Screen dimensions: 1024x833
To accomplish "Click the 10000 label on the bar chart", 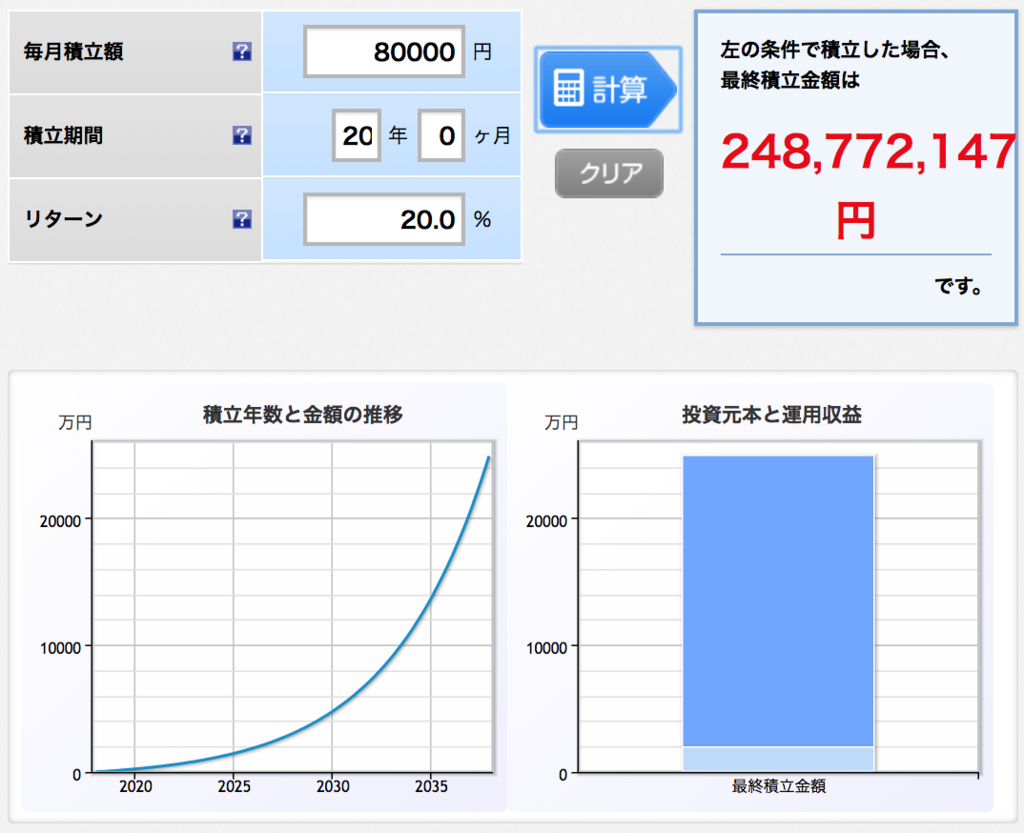I will (x=547, y=648).
